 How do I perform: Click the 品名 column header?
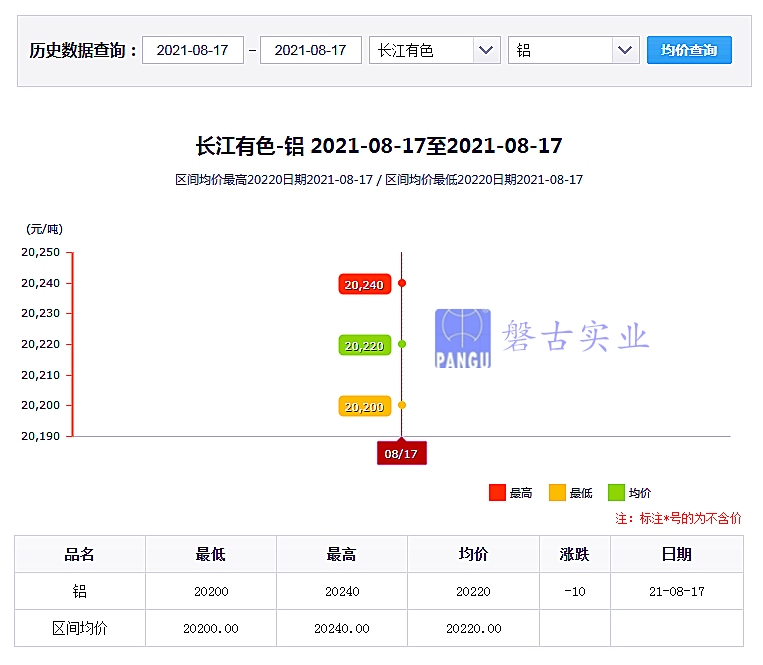click(80, 554)
